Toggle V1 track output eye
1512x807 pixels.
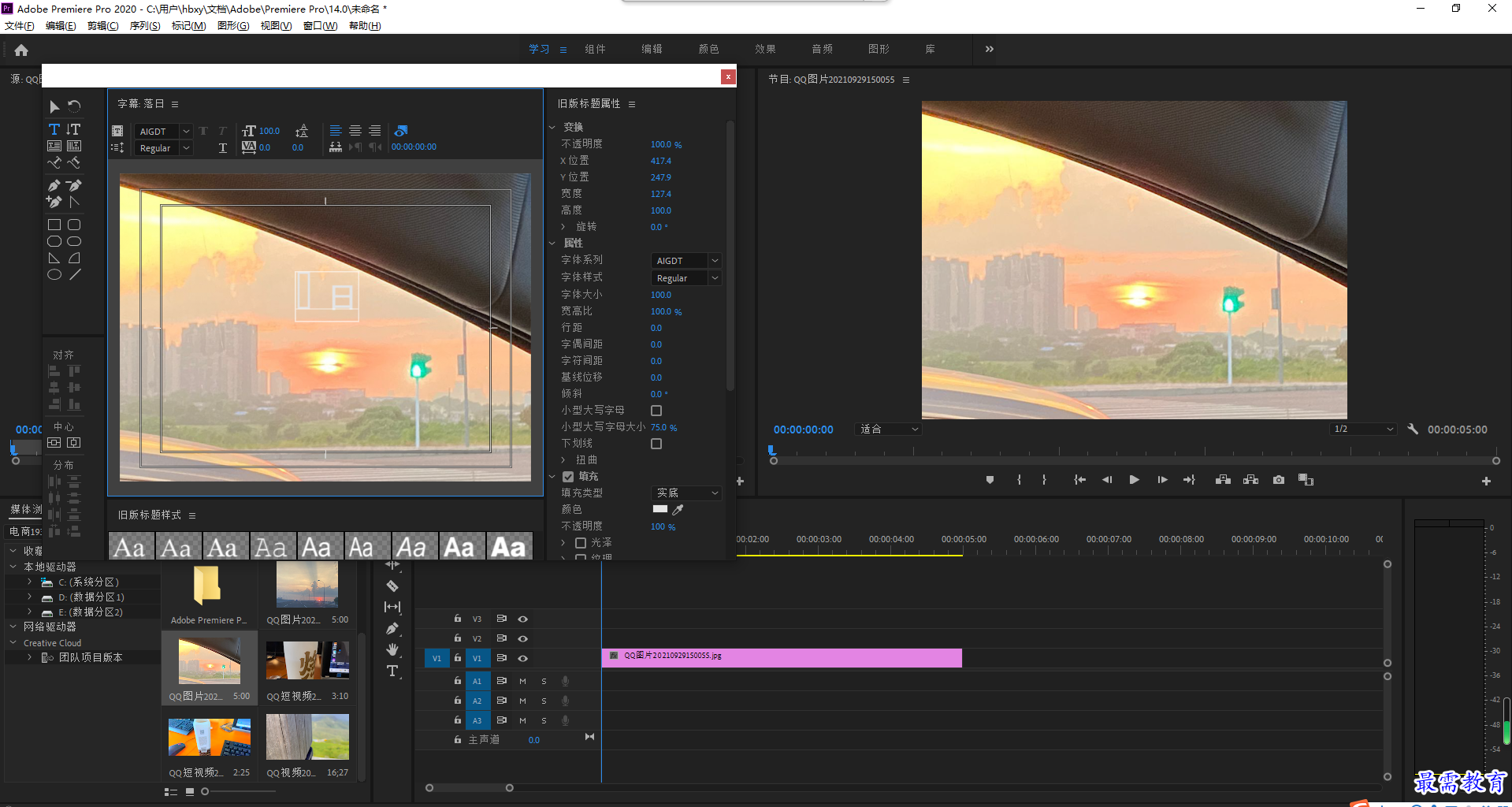[522, 659]
